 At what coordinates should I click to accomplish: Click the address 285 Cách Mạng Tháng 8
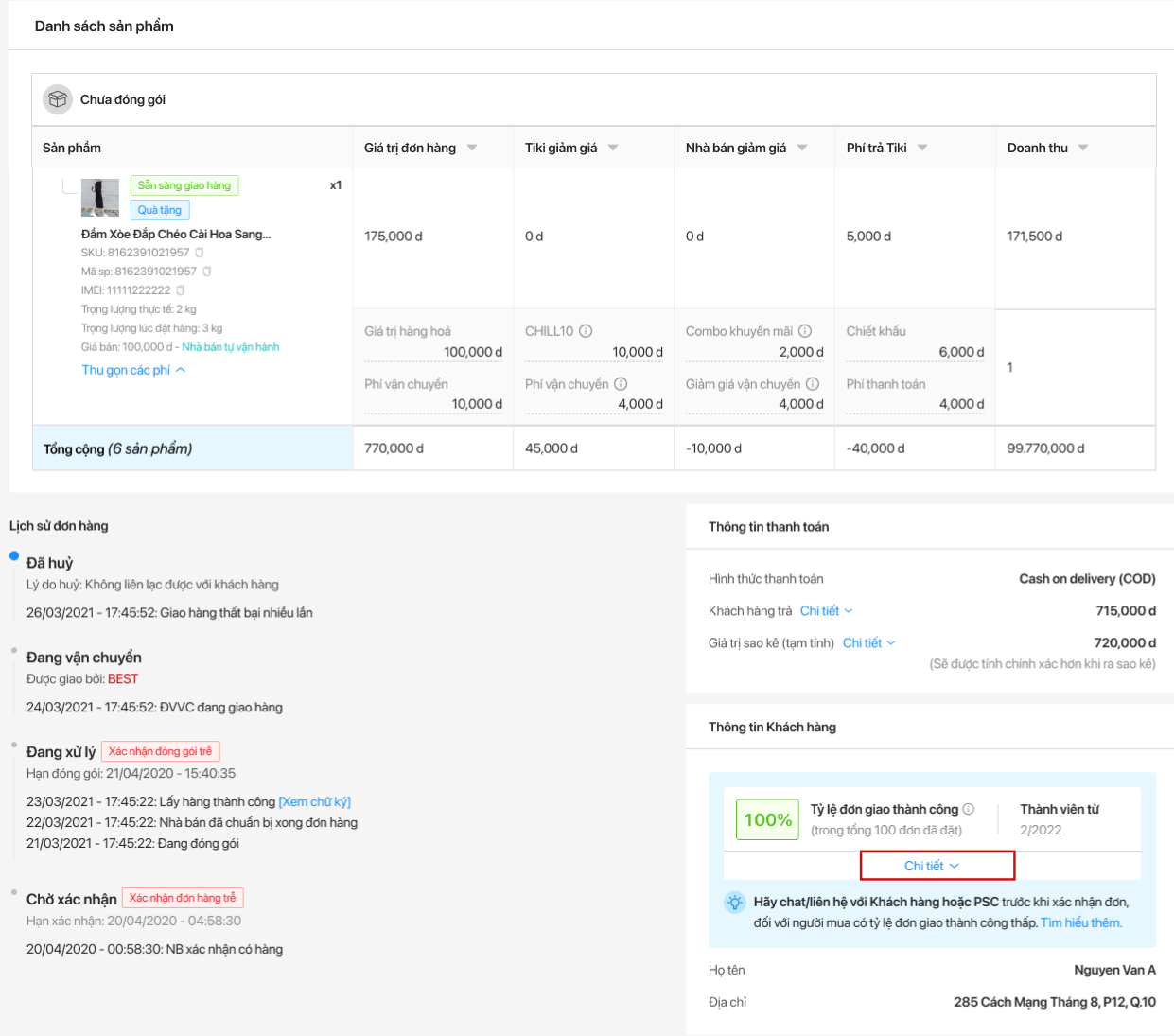(x=1055, y=1003)
